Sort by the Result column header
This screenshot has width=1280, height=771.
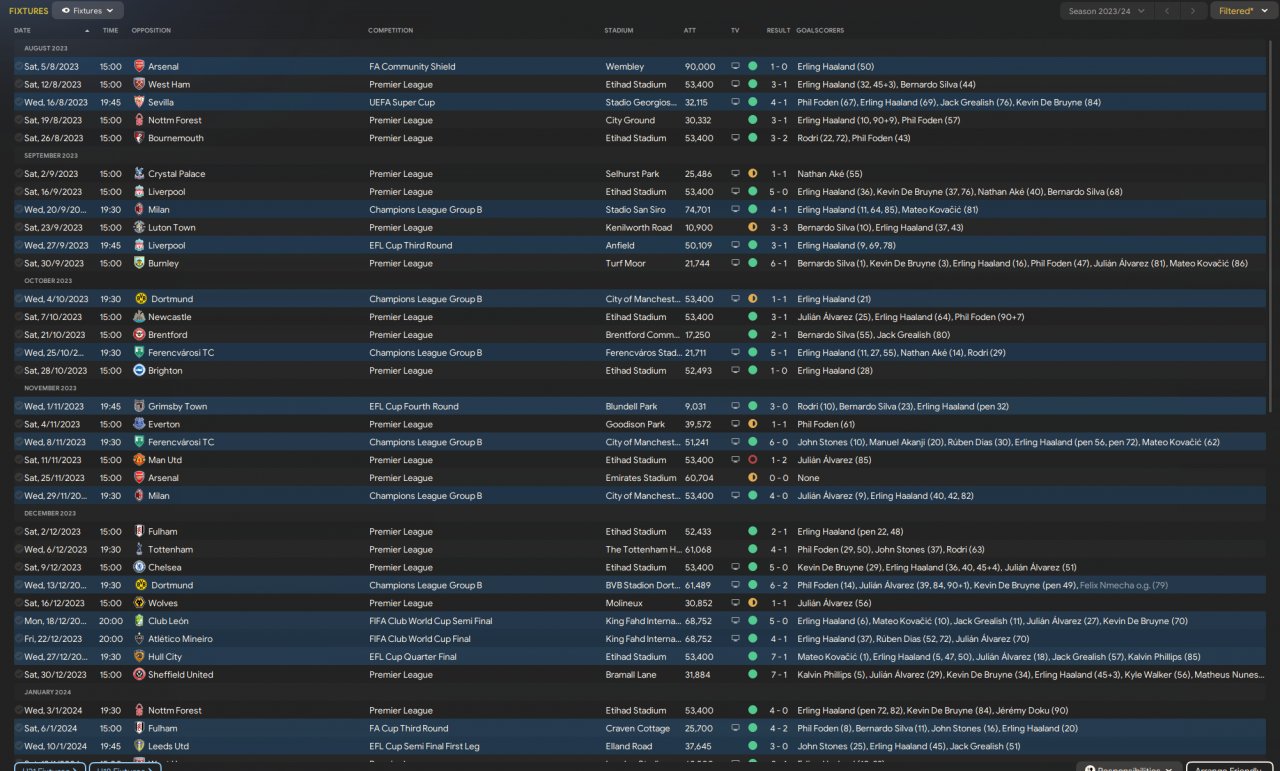[778, 30]
